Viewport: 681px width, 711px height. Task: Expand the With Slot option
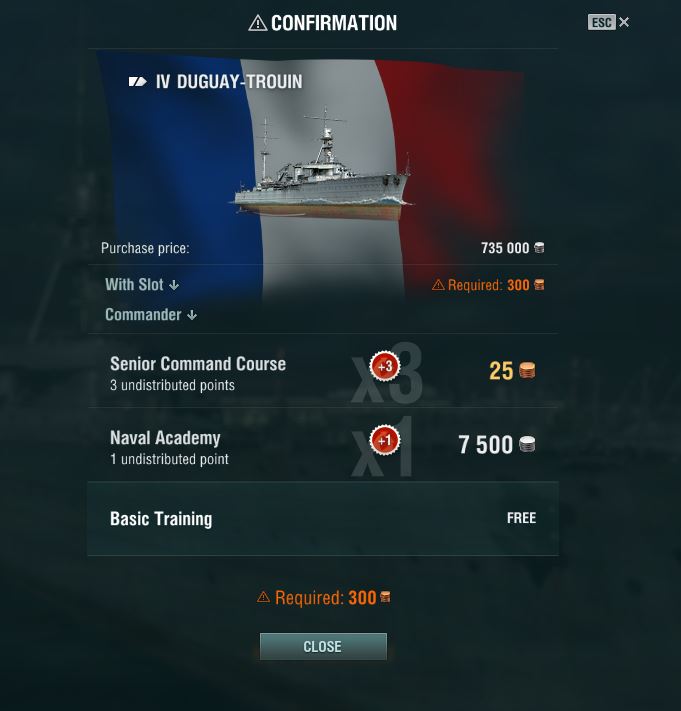click(142, 285)
